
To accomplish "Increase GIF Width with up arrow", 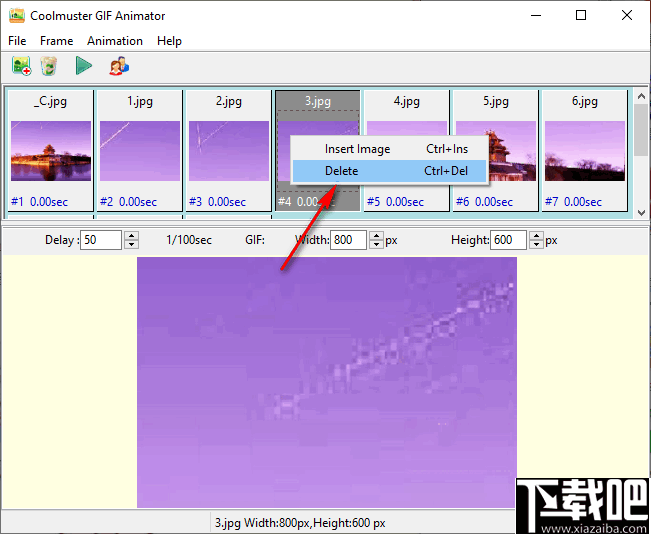I will pyautogui.click(x=376, y=235).
